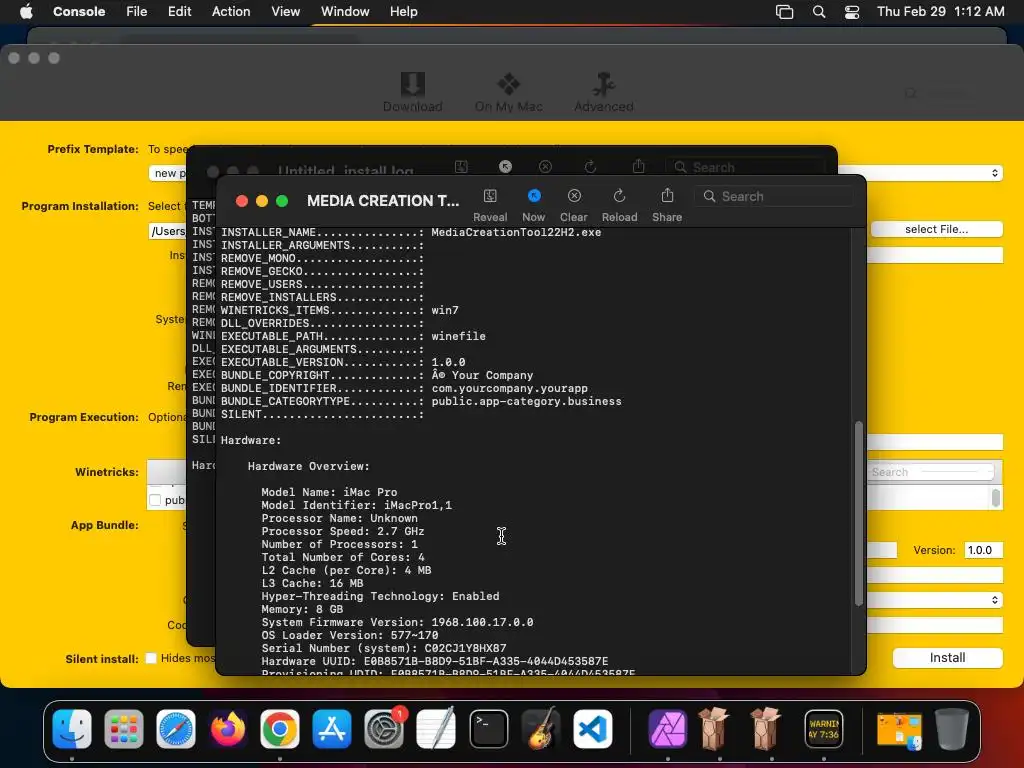Image resolution: width=1024 pixels, height=768 pixels.
Task: Open the View menu
Action: (x=285, y=12)
